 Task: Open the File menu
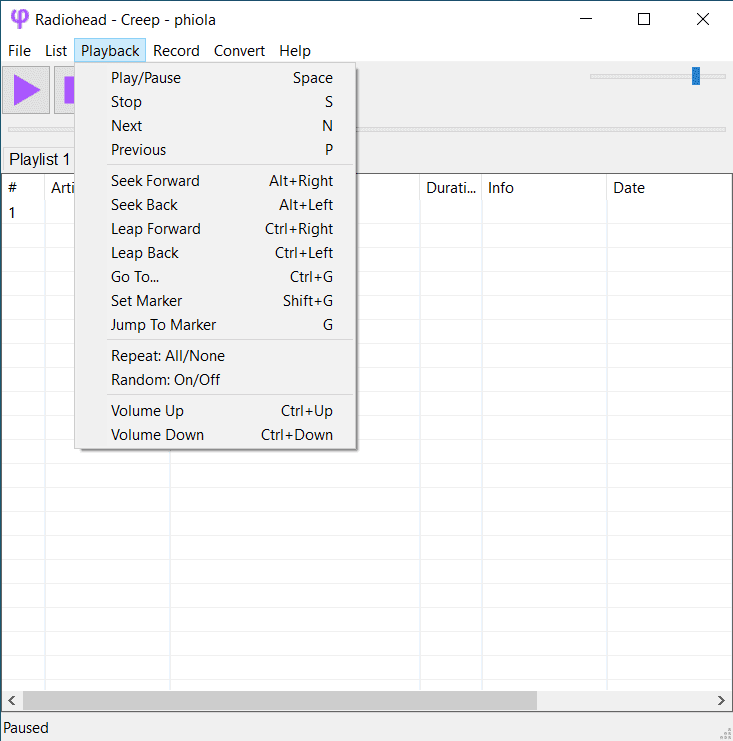click(19, 51)
